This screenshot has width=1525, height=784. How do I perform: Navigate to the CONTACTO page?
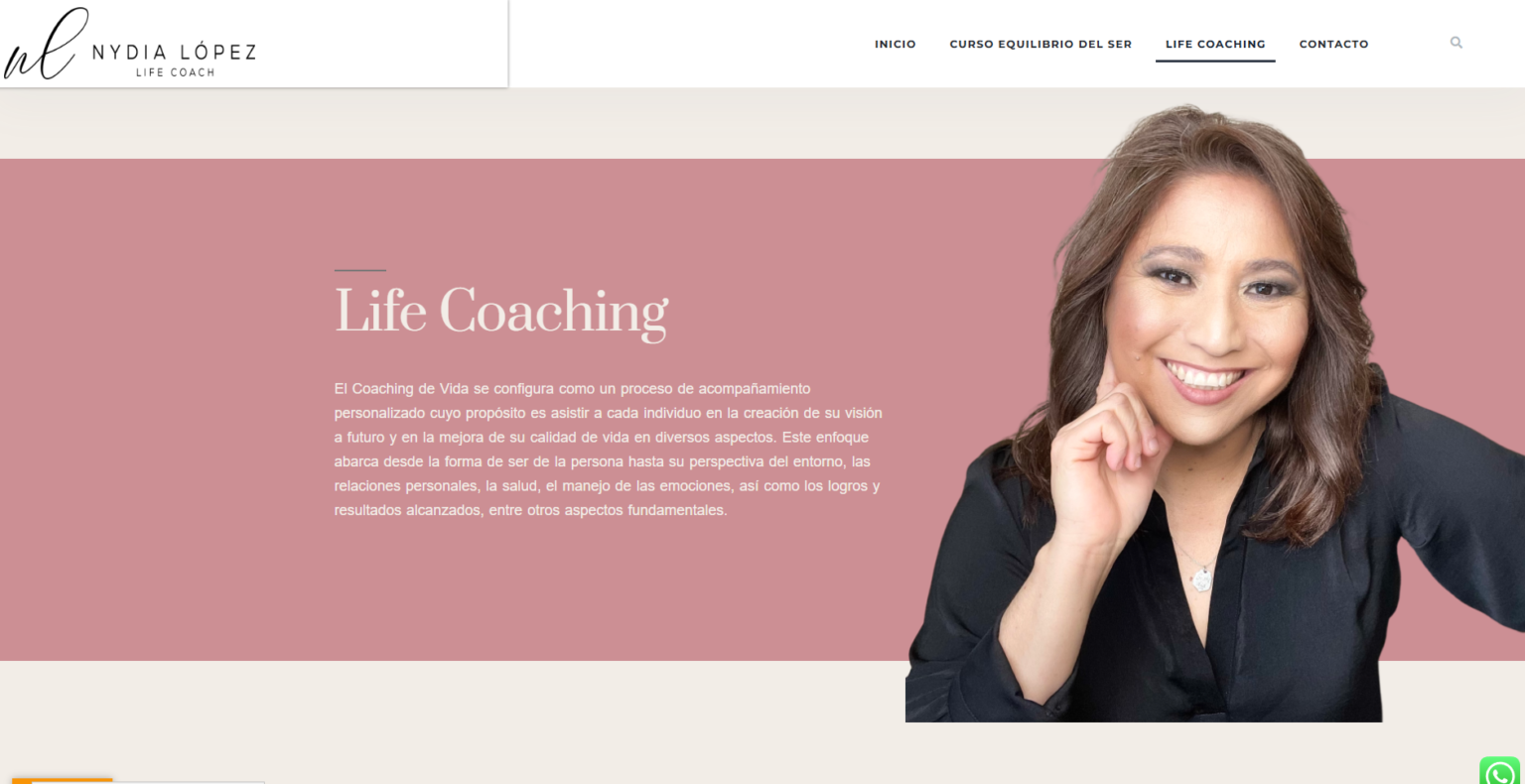pyautogui.click(x=1333, y=44)
